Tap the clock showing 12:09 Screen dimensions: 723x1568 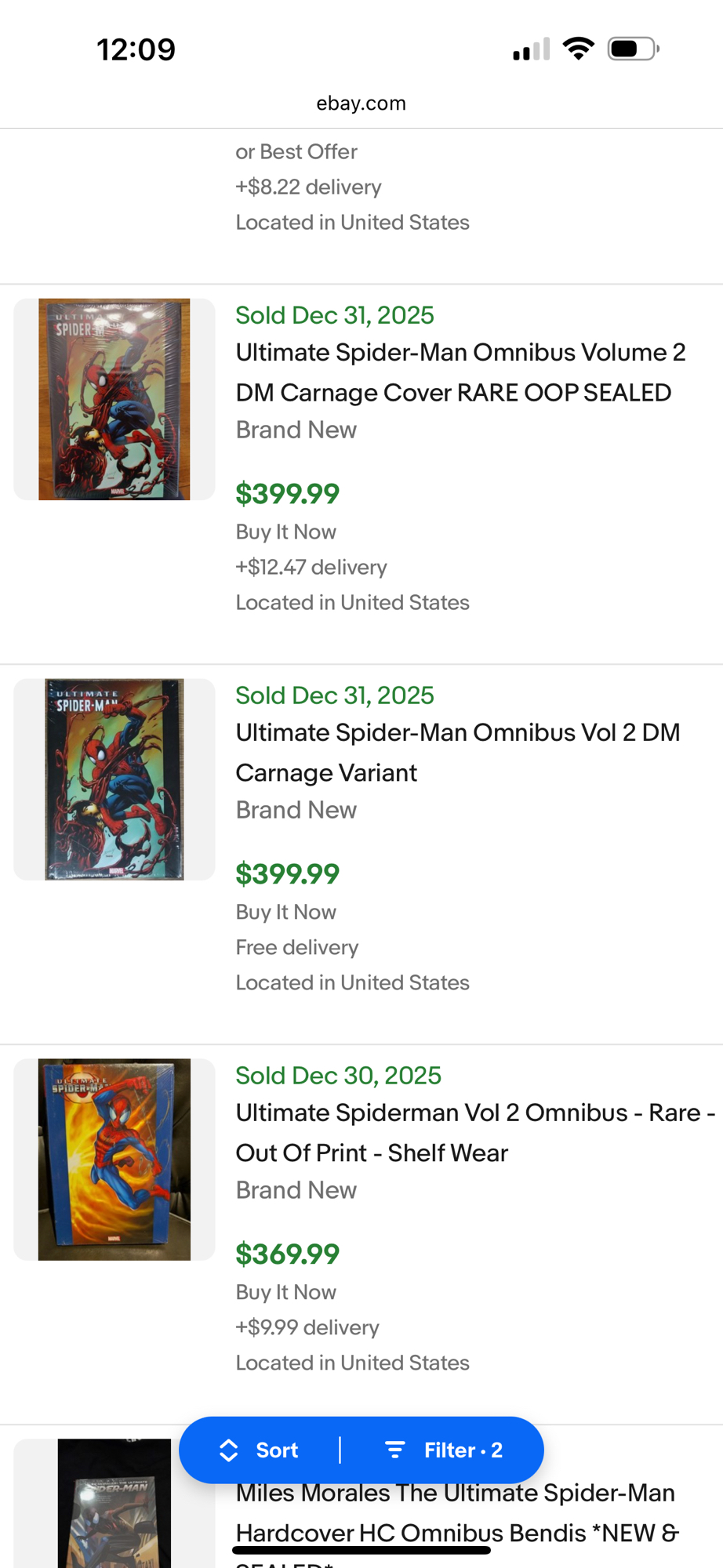point(136,49)
